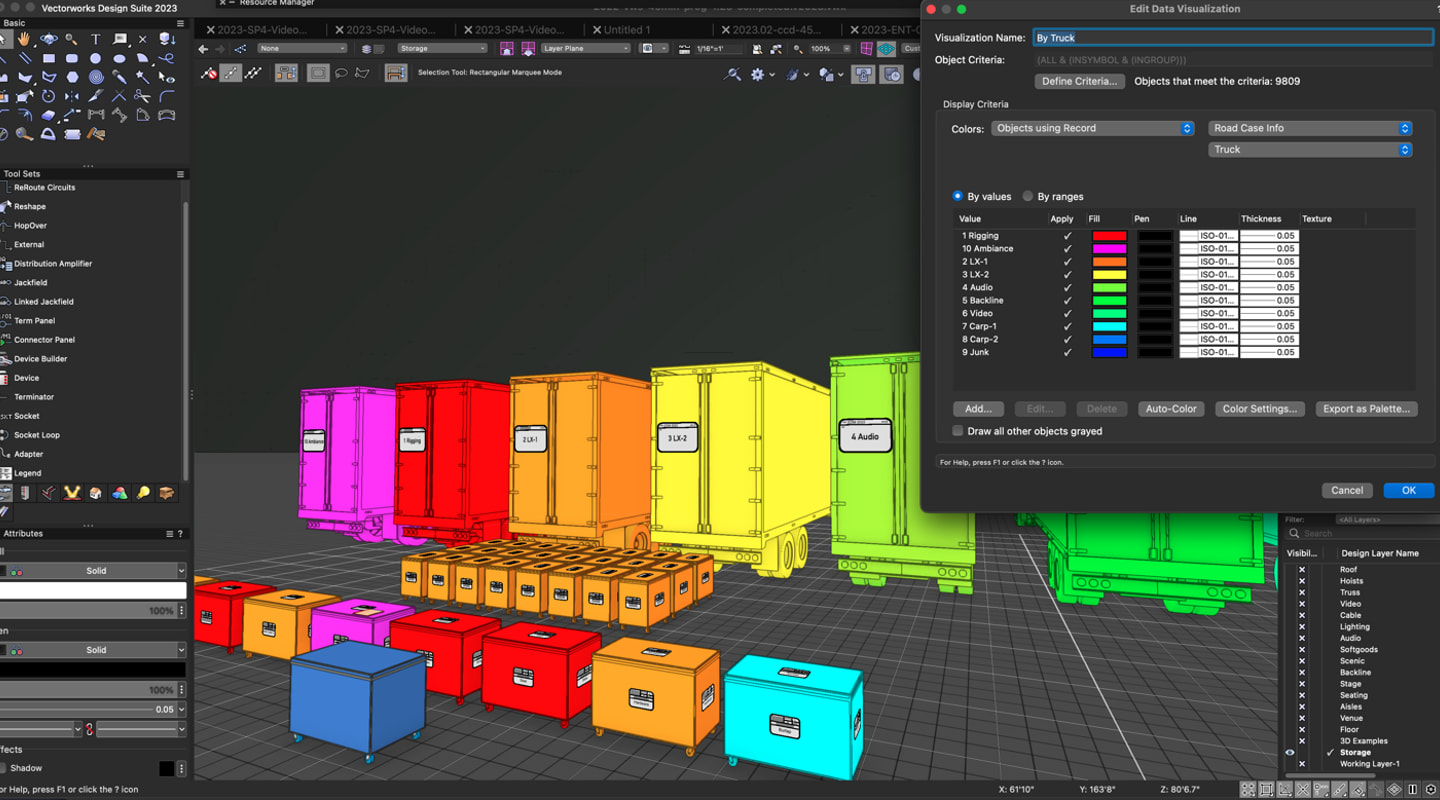The height and width of the screenshot is (800, 1440).
Task: Select the Protractor tool
Action: [x=48, y=134]
